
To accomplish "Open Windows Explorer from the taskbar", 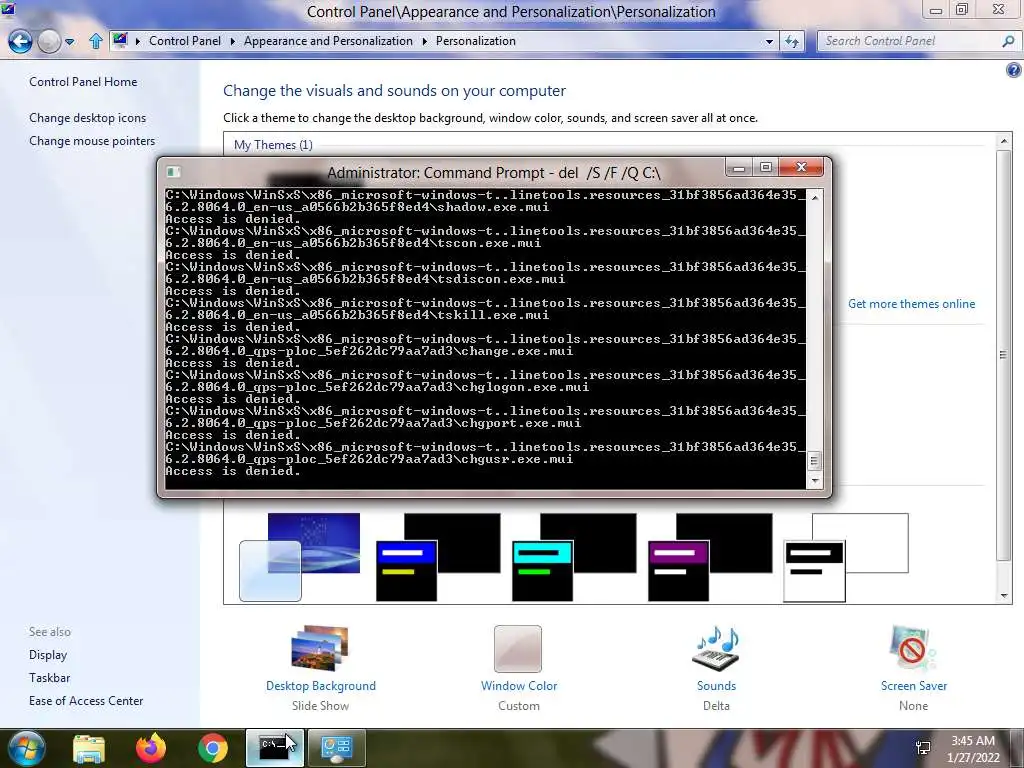I will 89,748.
